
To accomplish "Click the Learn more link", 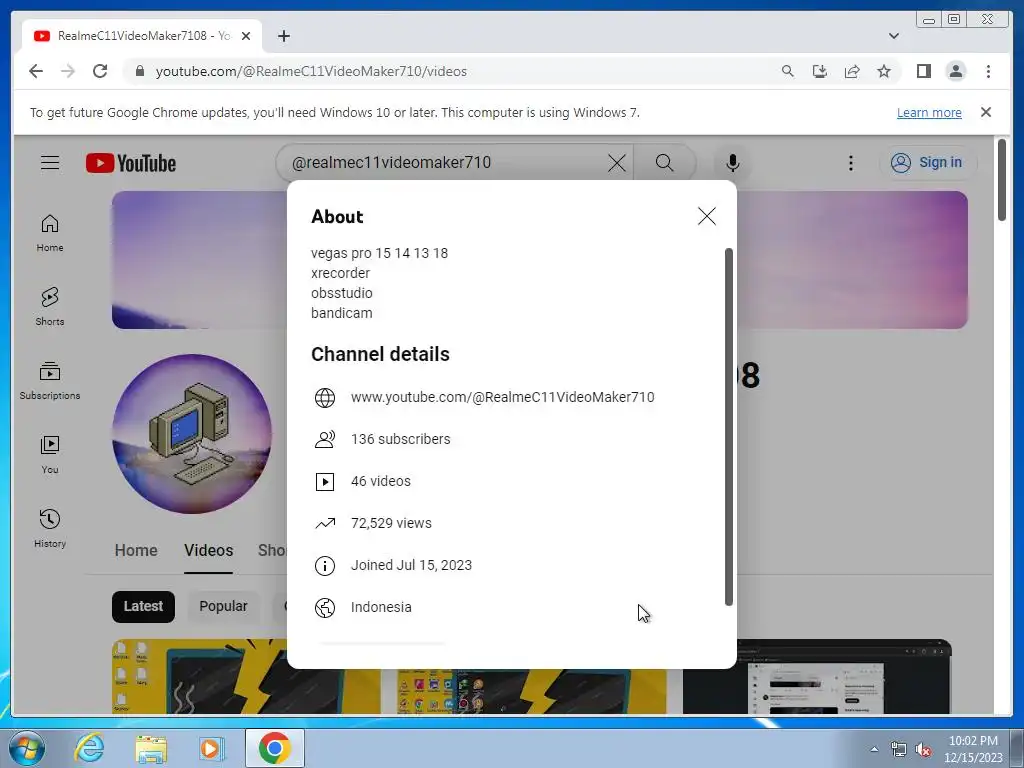I will pyautogui.click(x=929, y=112).
